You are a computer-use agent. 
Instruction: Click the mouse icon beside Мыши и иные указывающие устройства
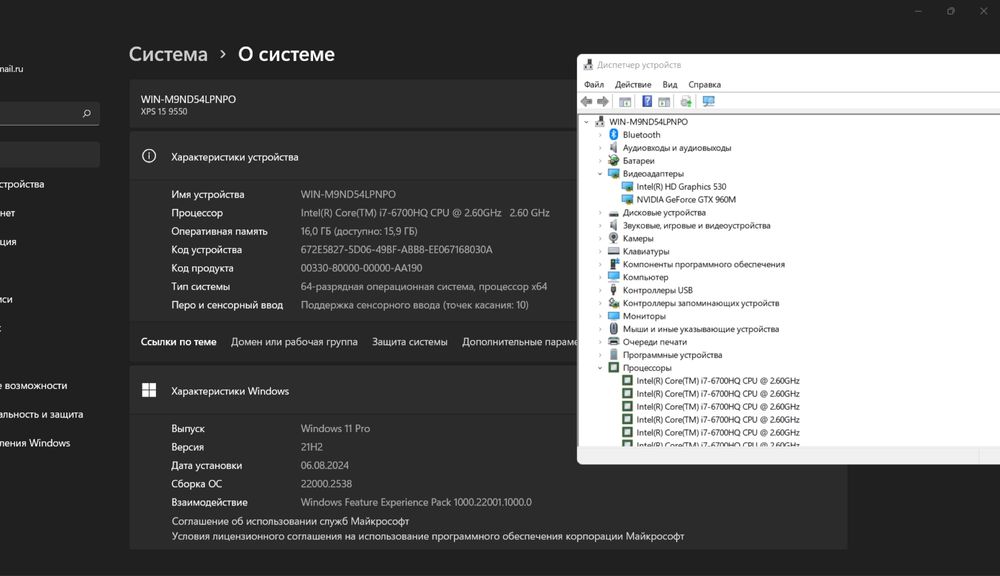pyautogui.click(x=614, y=329)
